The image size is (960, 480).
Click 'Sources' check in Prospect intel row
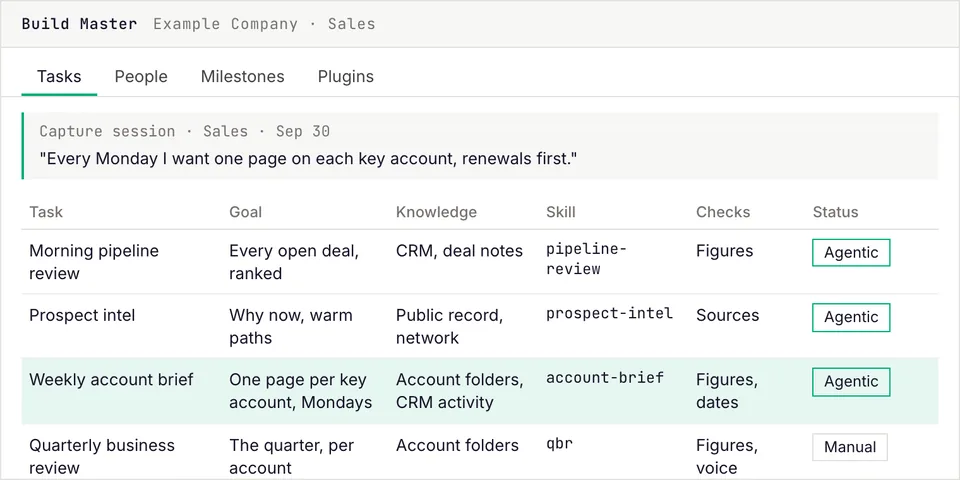(x=727, y=315)
